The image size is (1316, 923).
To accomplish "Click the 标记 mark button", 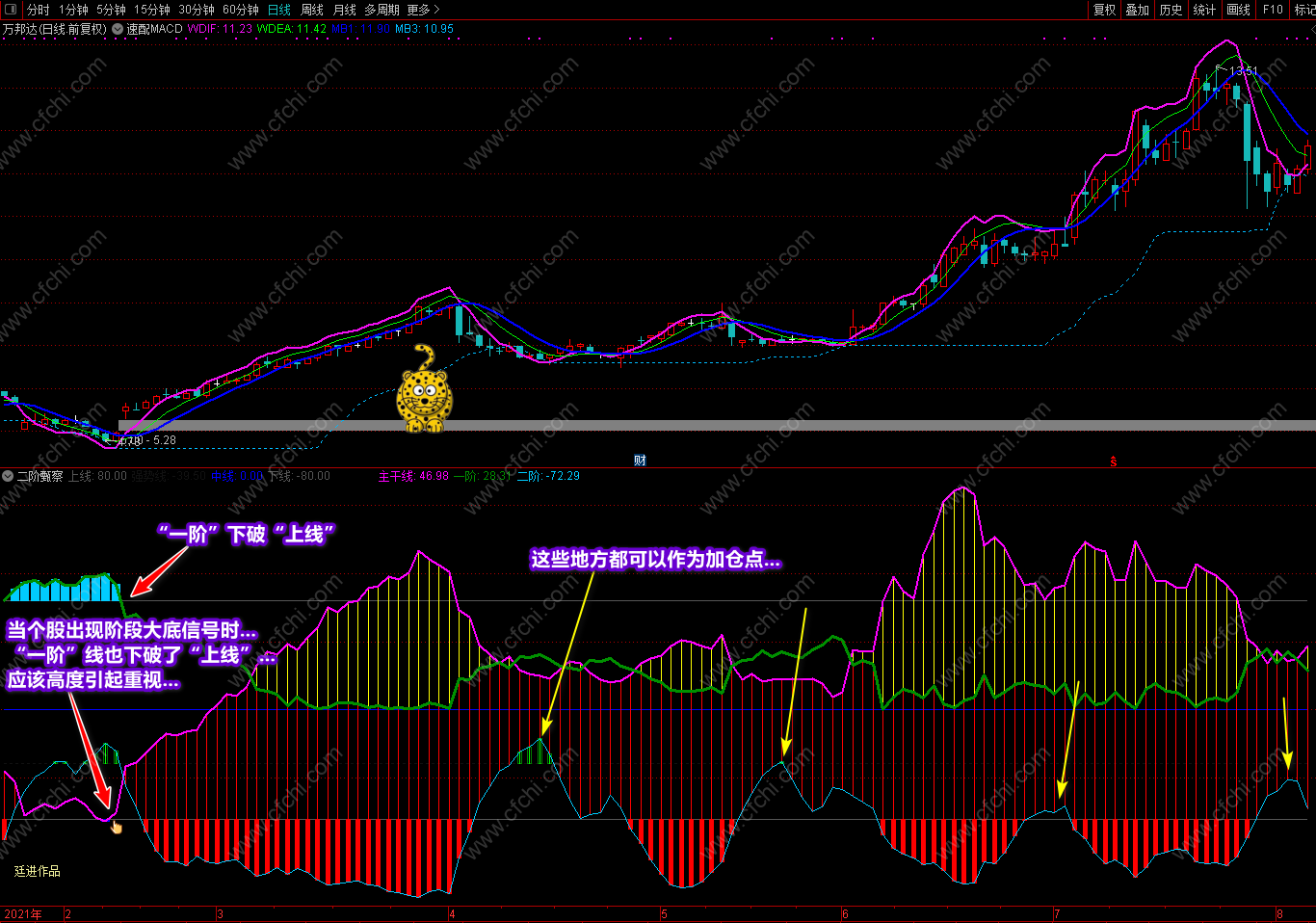I will 1304,10.
